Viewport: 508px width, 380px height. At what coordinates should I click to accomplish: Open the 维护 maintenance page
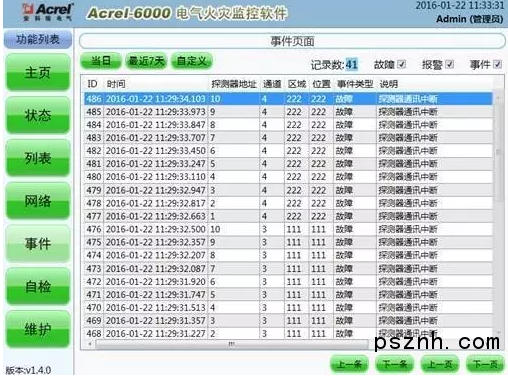38,329
